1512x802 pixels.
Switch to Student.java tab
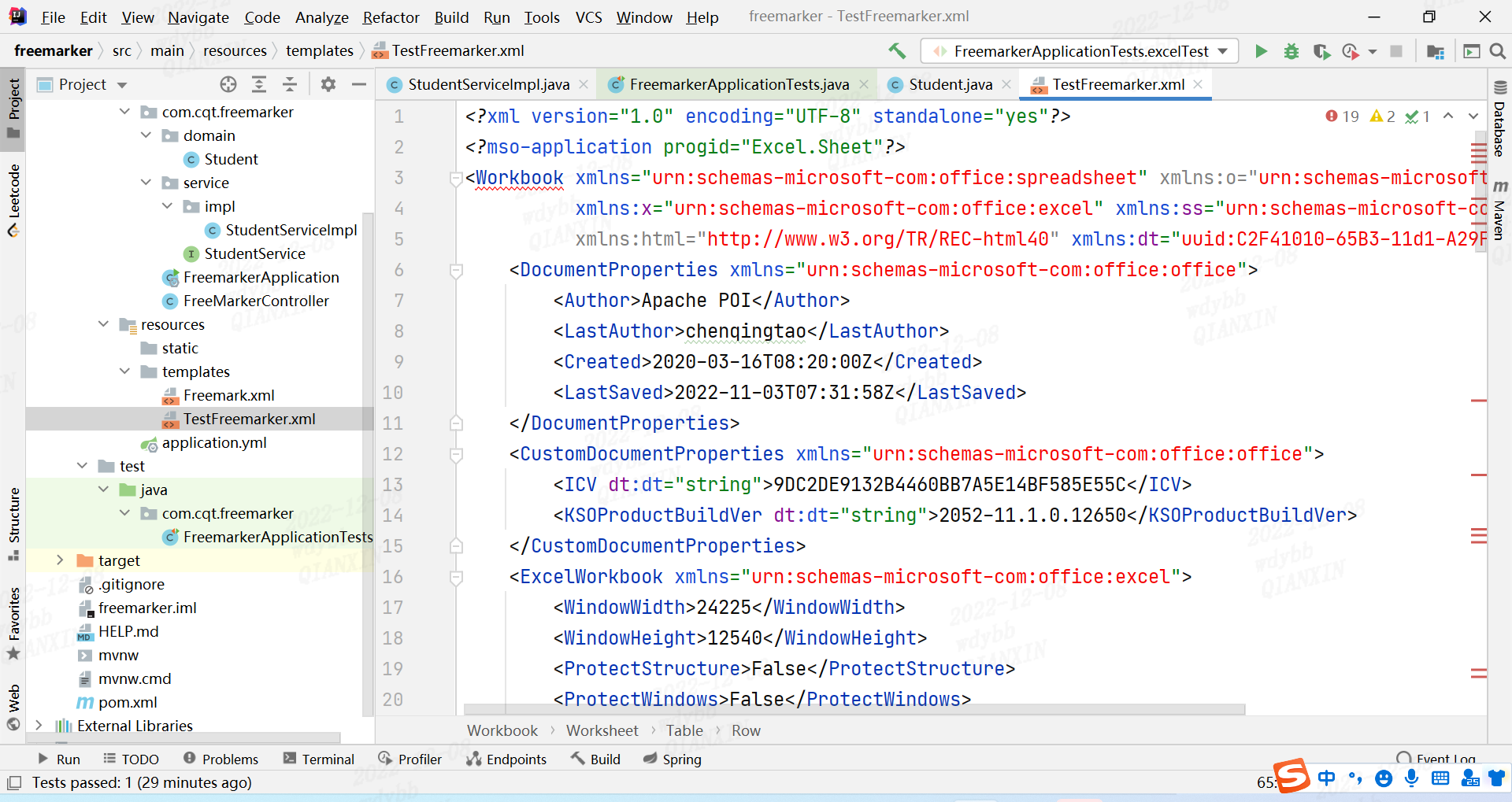coord(951,84)
